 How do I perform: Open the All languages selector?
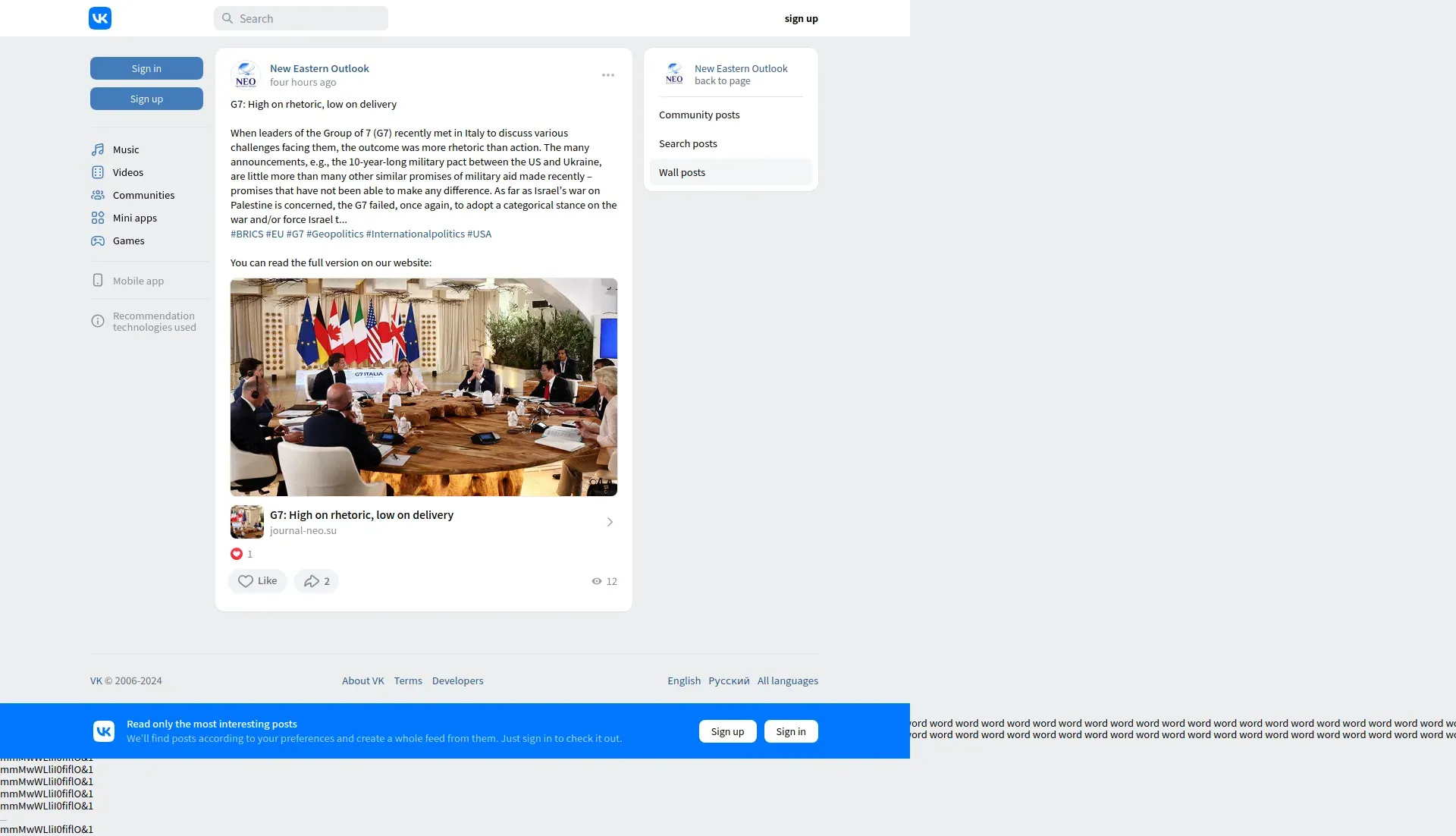[787, 680]
